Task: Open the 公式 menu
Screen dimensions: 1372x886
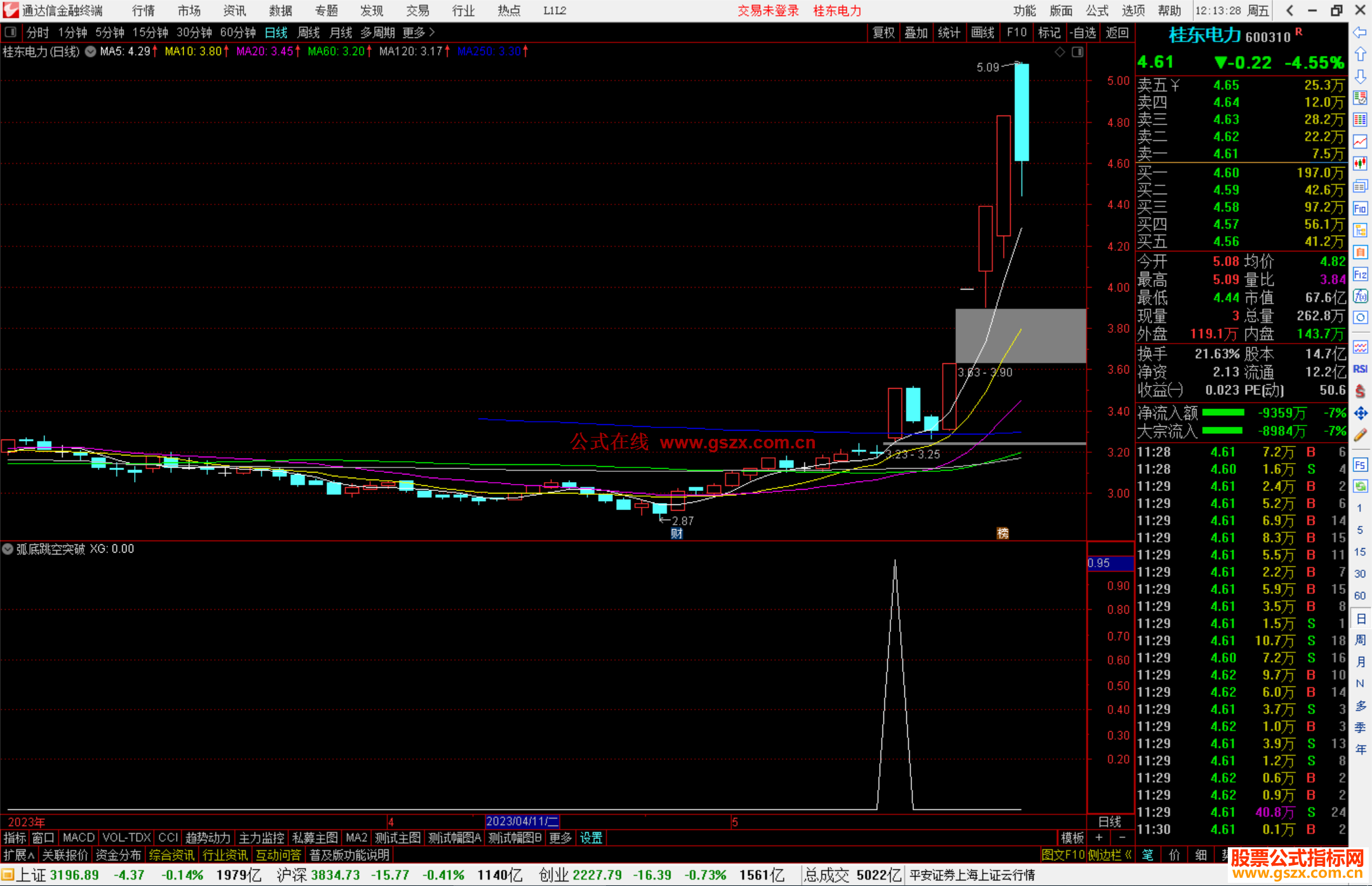Action: coord(1097,11)
